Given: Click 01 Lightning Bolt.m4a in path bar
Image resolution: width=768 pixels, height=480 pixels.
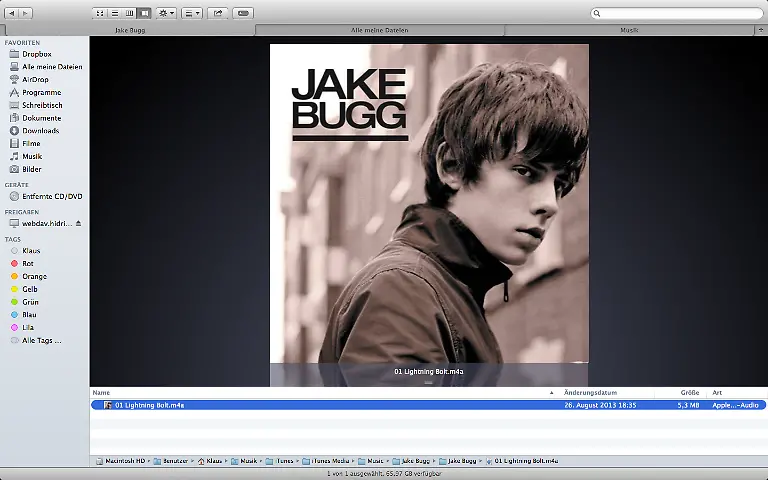Looking at the screenshot, I should pos(522,461).
